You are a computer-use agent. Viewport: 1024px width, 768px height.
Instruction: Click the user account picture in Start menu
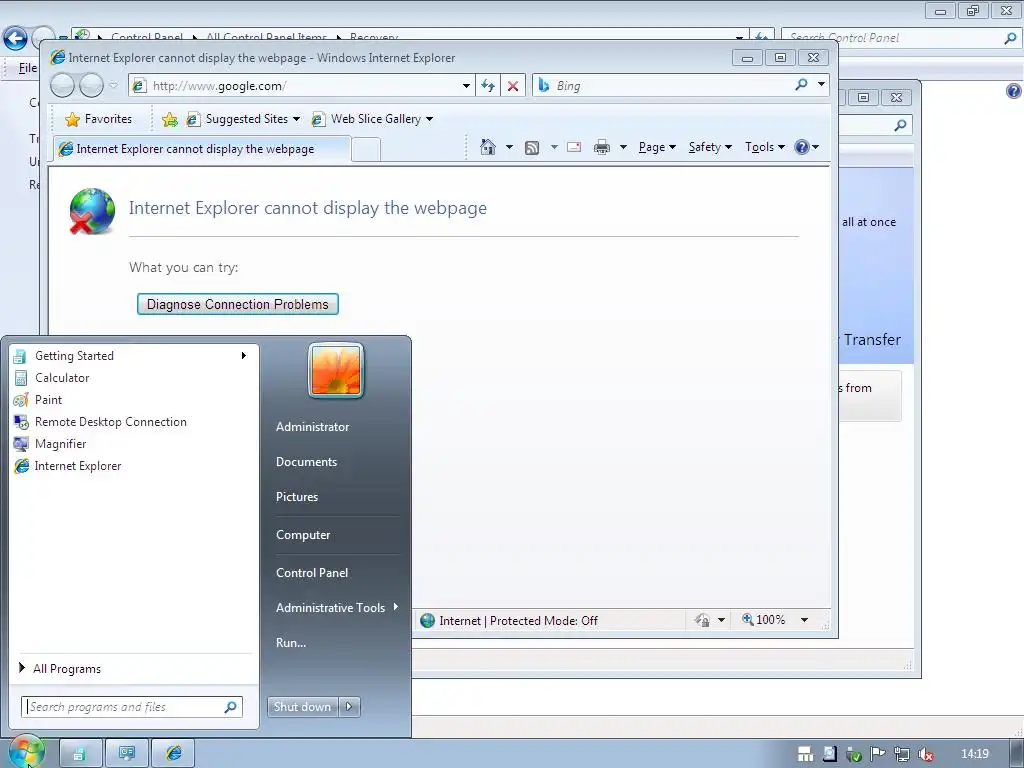click(x=336, y=371)
